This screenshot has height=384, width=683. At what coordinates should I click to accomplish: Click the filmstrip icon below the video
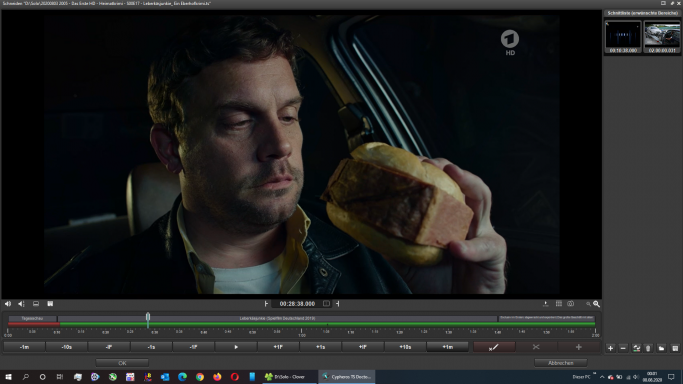tap(50, 304)
